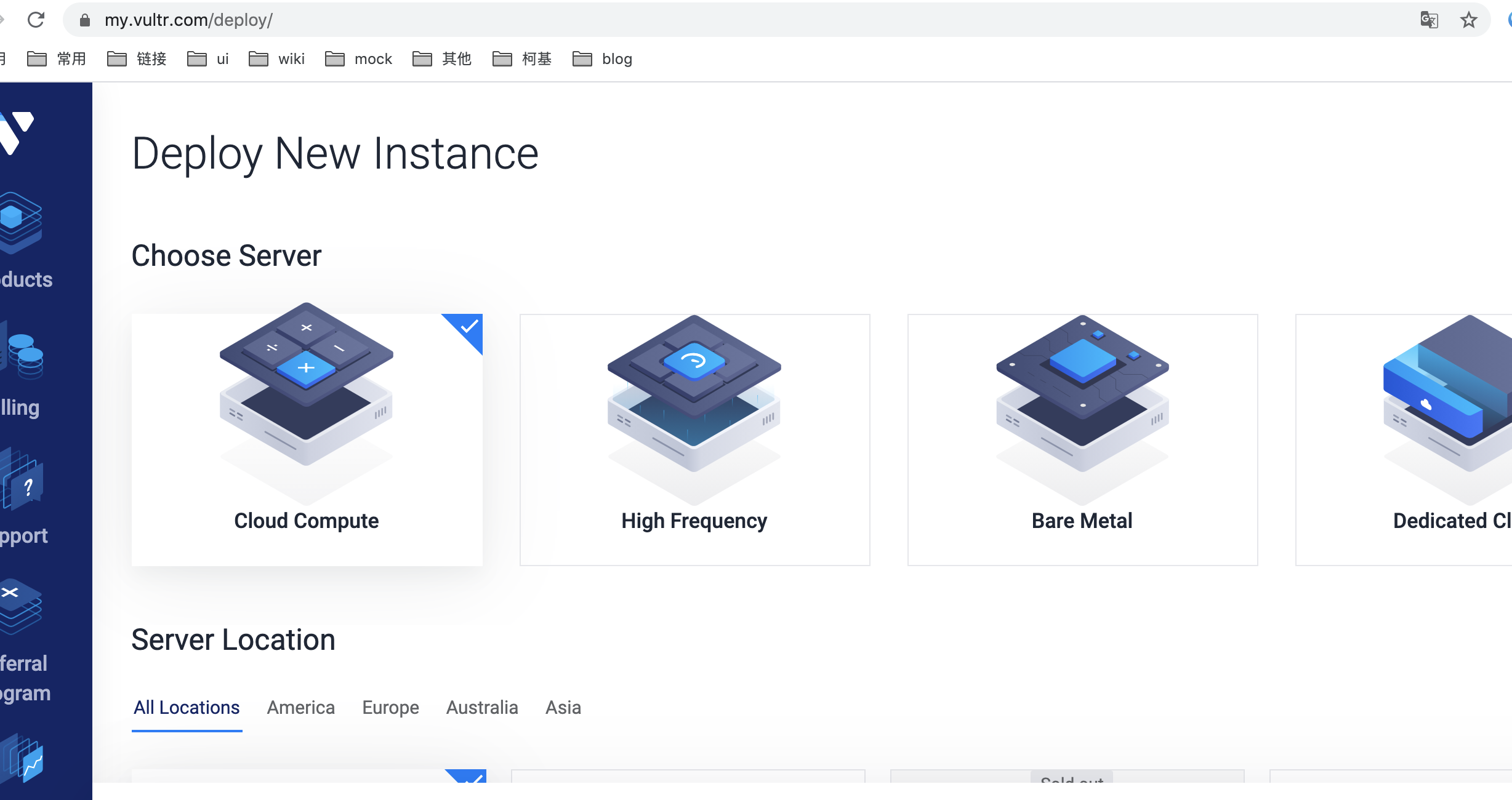Select Cloud Compute server type
Image resolution: width=1512 pixels, height=800 pixels.
(x=307, y=439)
